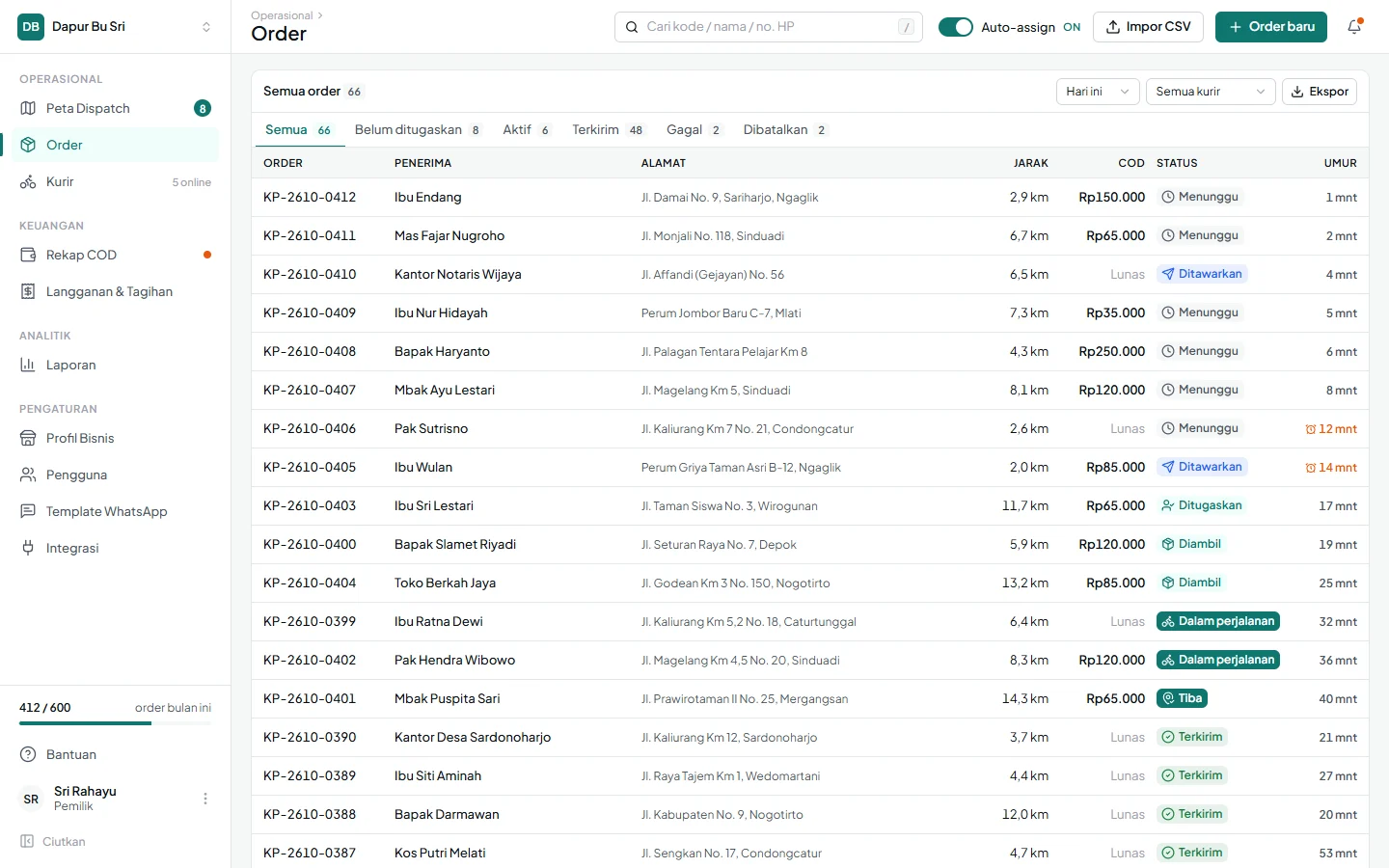
Task: Open the Hari ini date filter
Action: [1098, 92]
